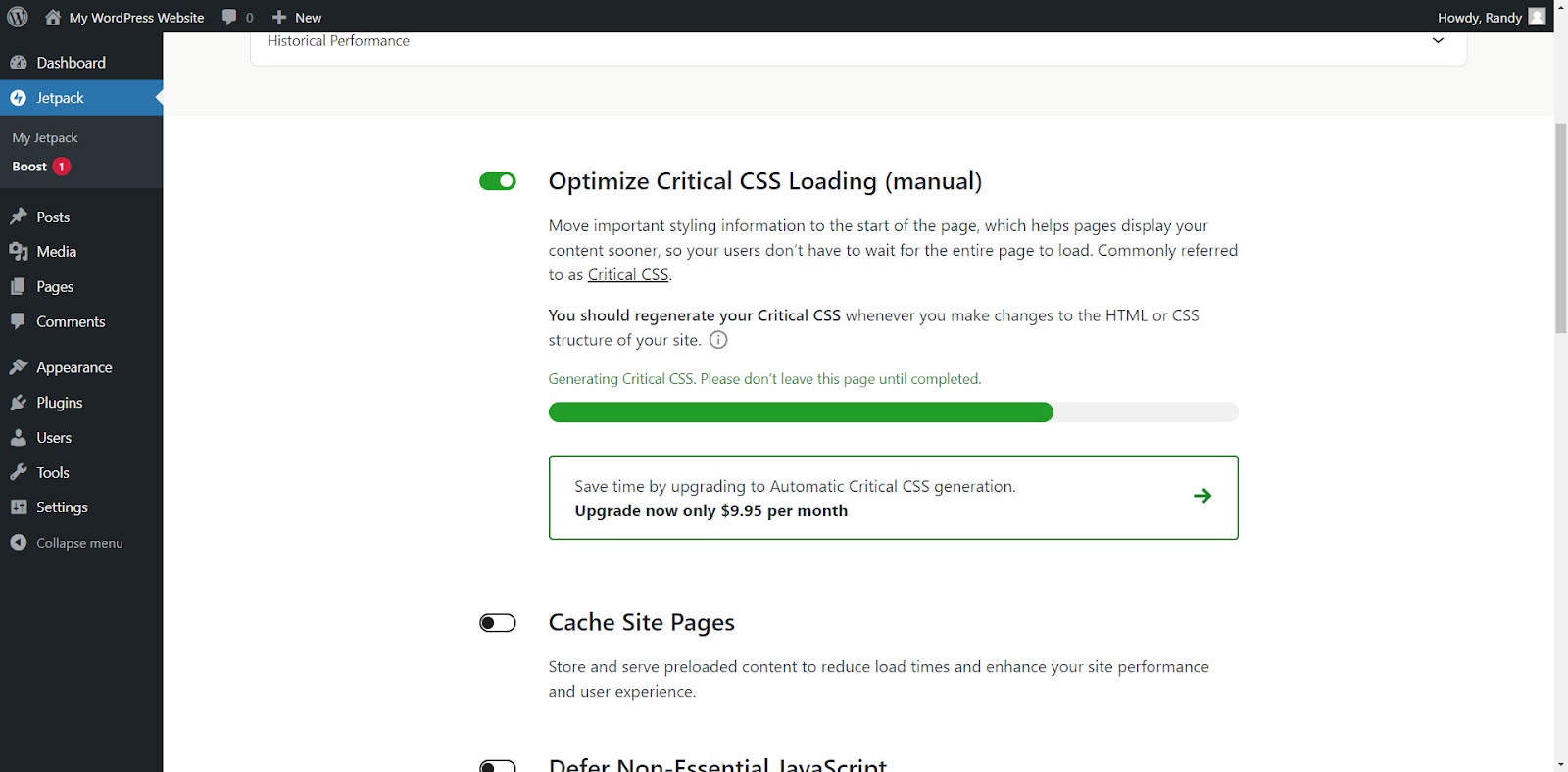The image size is (1568, 772).
Task: Click the Pages icon in sidebar
Action: (19, 286)
